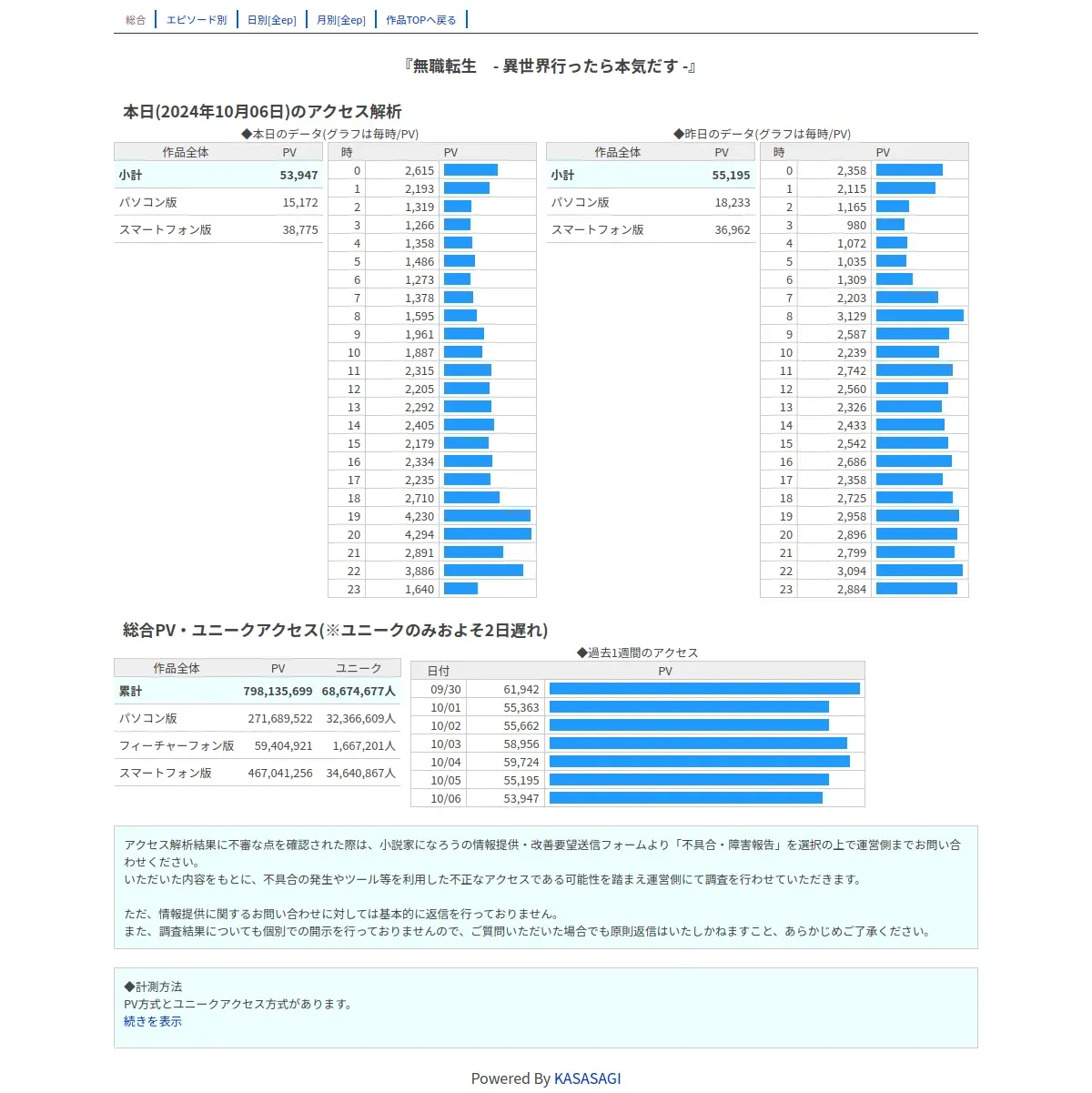Select フィーチャーフォン版 PV 59,404,921
Image resolution: width=1092 pixels, height=1093 pixels.
pos(283,746)
